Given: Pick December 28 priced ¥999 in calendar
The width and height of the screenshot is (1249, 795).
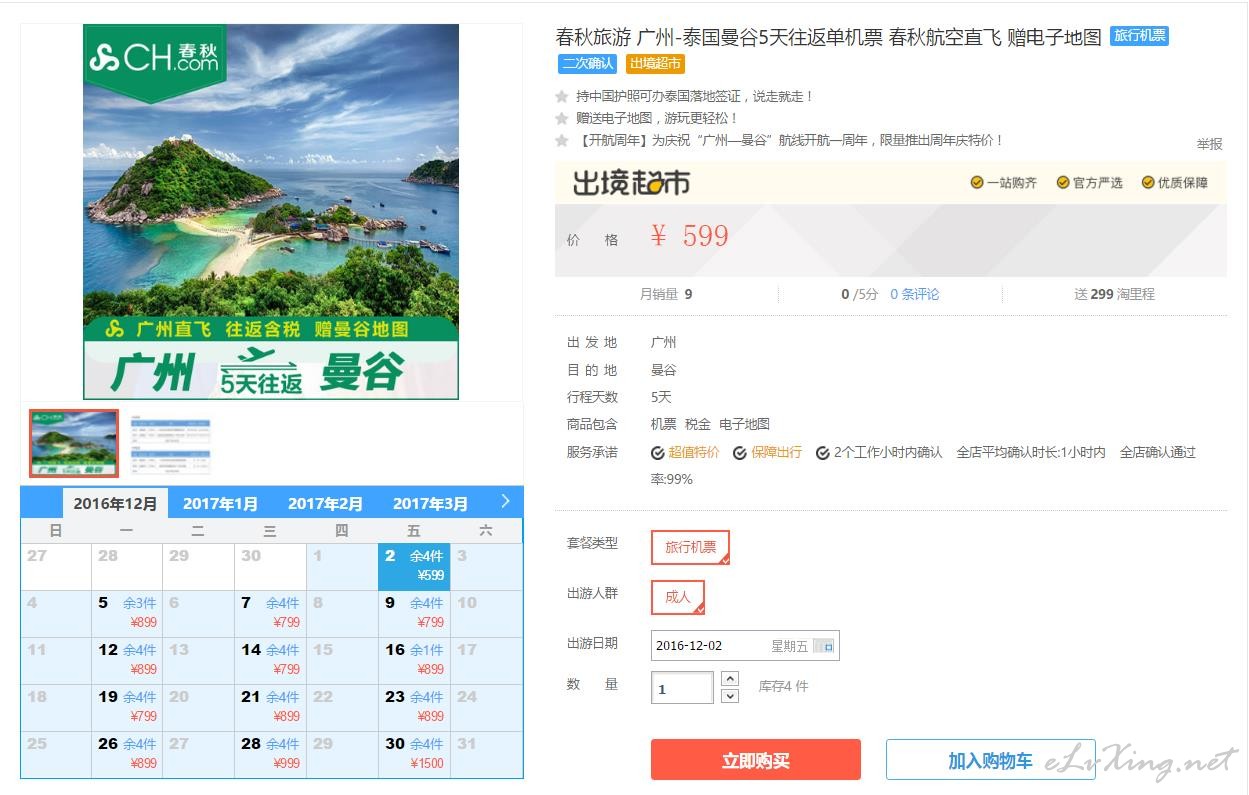Looking at the screenshot, I should pos(270,754).
